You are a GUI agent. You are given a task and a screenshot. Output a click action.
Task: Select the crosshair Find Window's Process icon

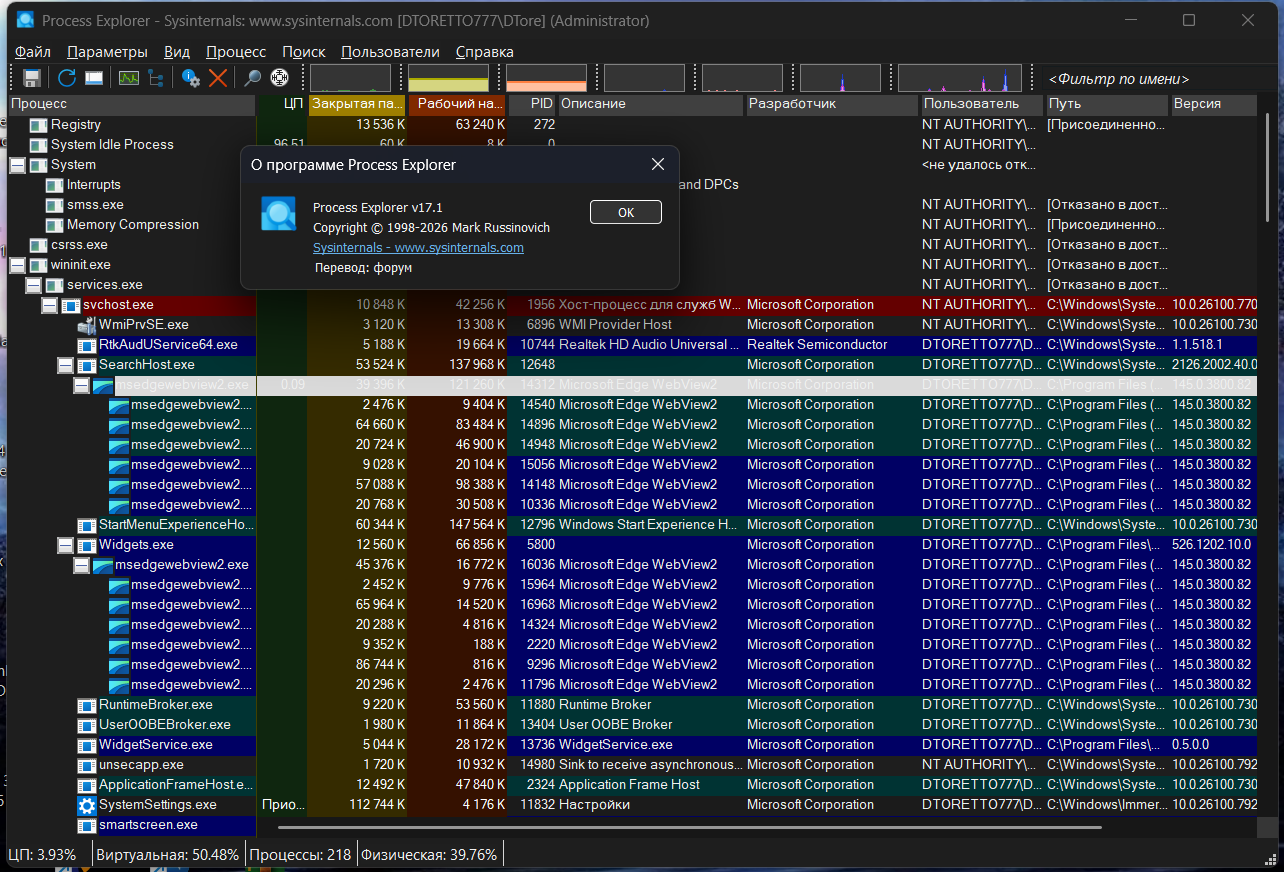click(280, 78)
